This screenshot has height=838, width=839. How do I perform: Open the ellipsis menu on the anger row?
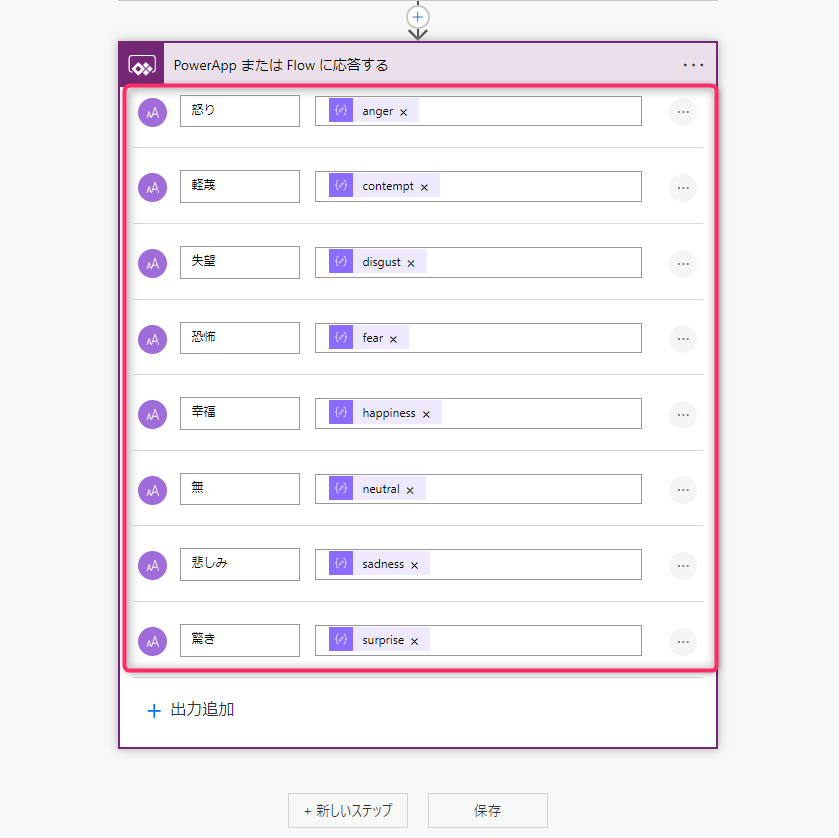pos(682,112)
